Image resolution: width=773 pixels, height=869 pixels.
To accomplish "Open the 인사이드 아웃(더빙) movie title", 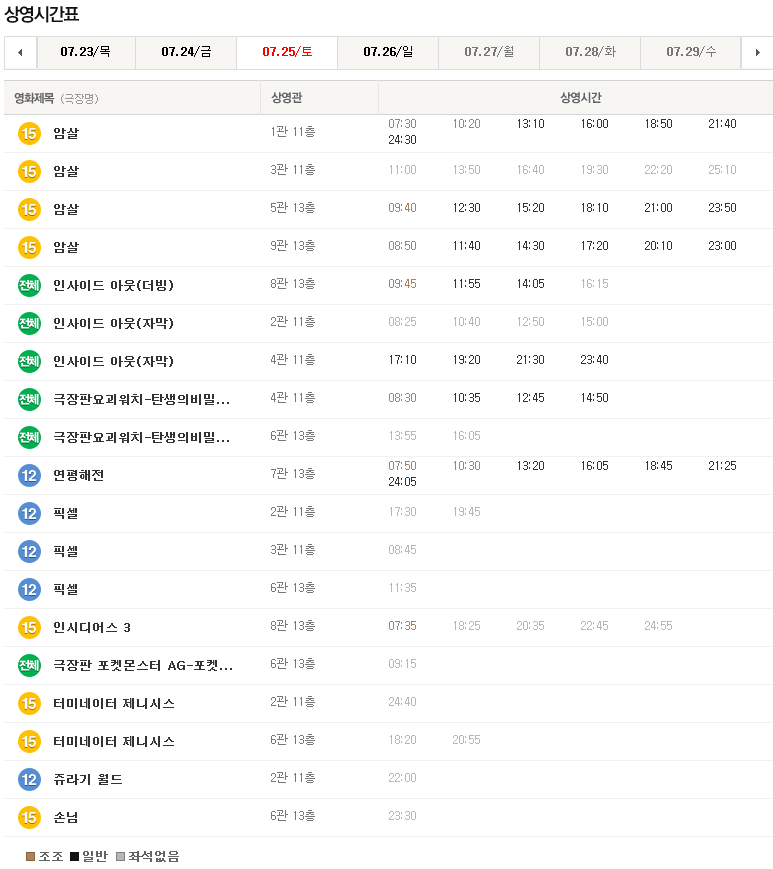I will point(113,285).
